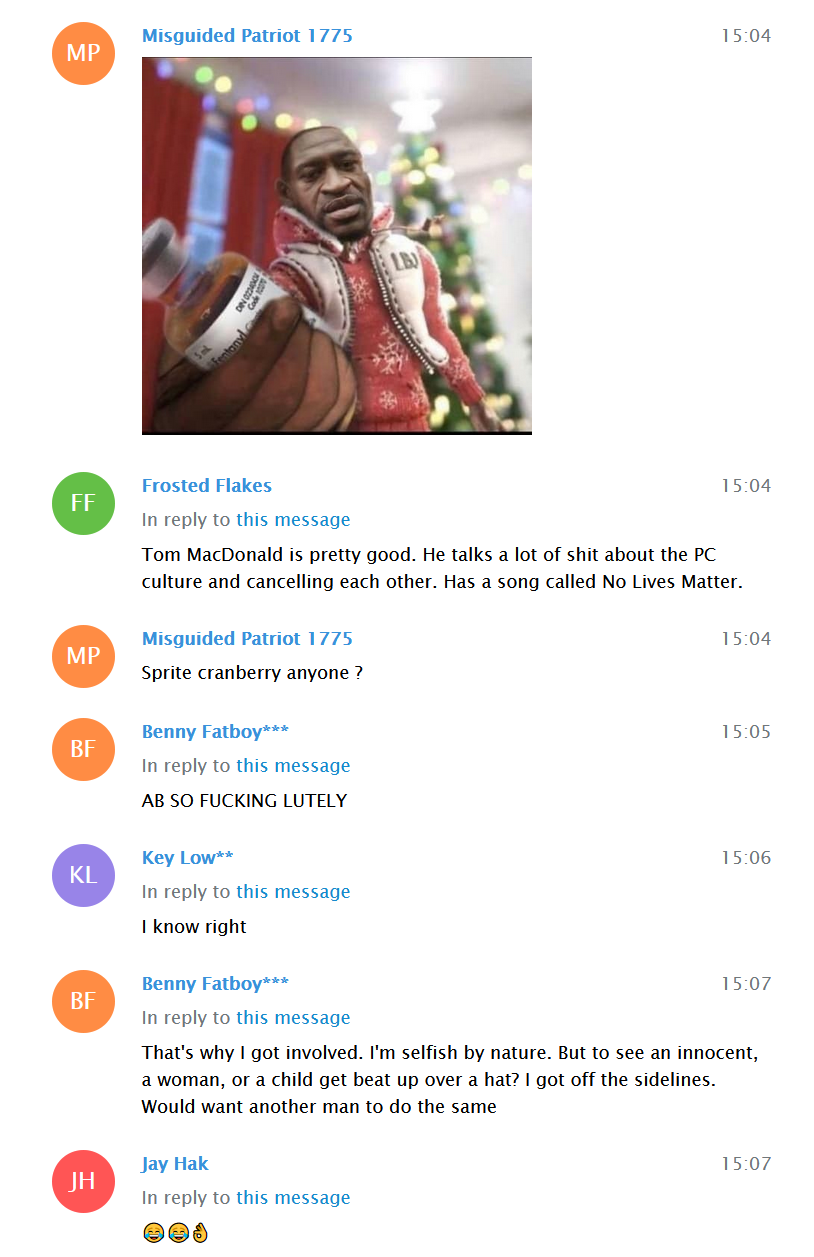814x1257 pixels.
Task: Follow 'this message' link in Key Low reply
Action: tap(293, 892)
